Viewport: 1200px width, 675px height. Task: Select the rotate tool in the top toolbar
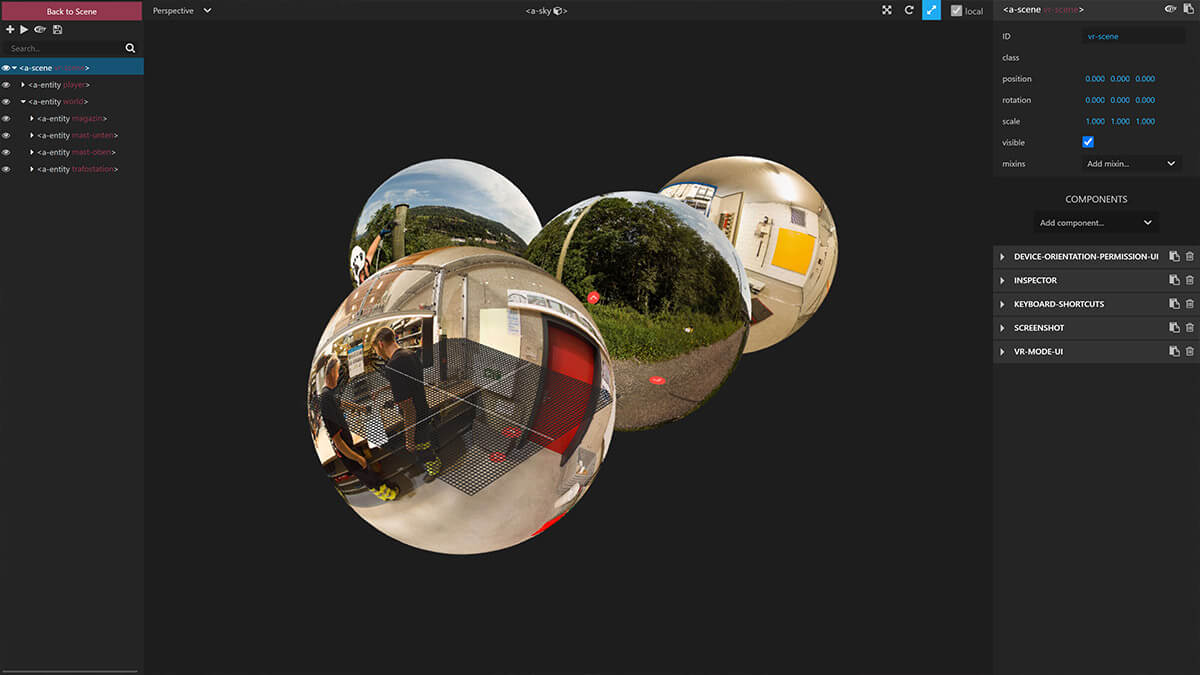[x=909, y=10]
